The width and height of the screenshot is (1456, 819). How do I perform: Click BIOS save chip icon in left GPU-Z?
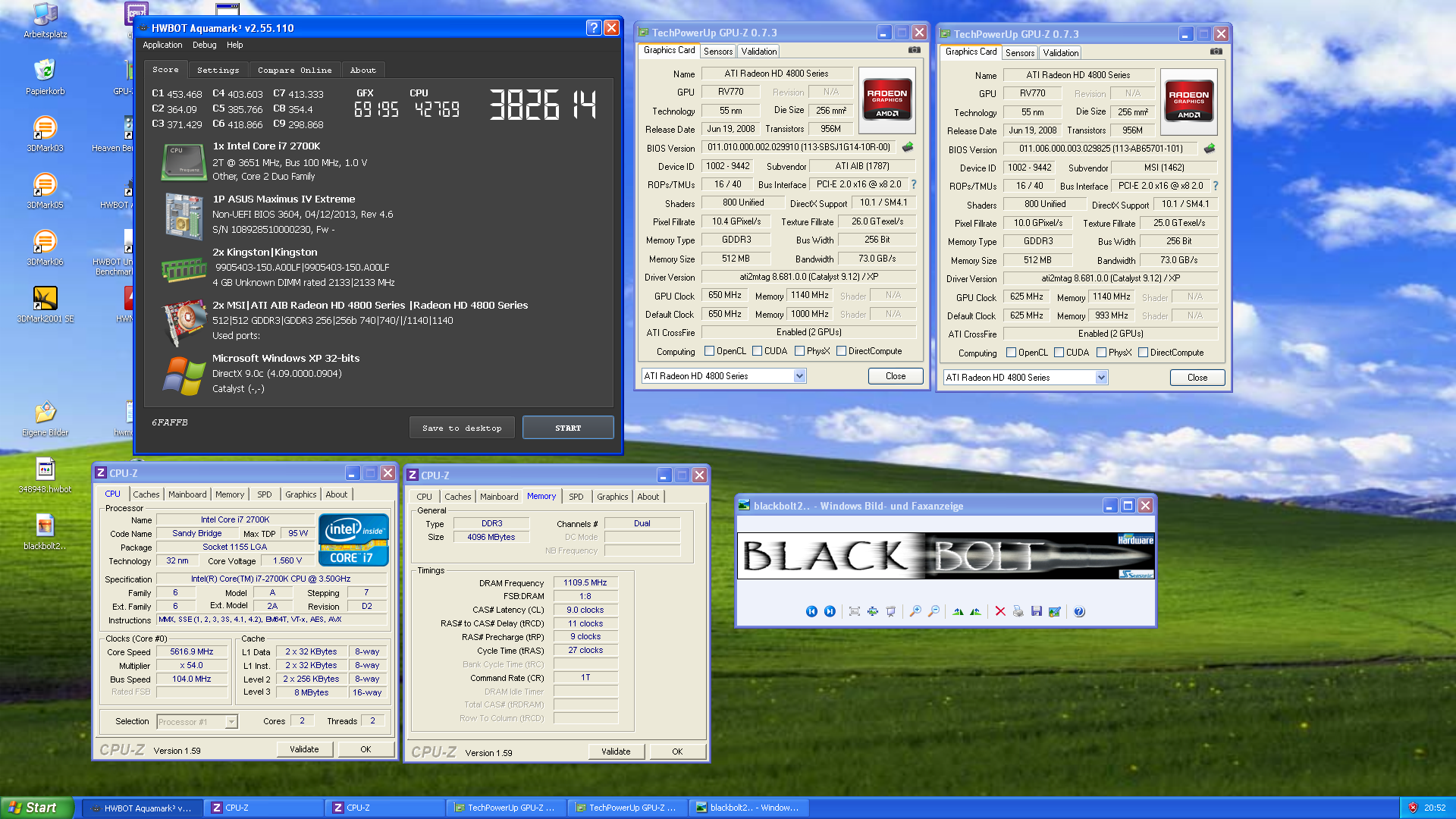908,147
